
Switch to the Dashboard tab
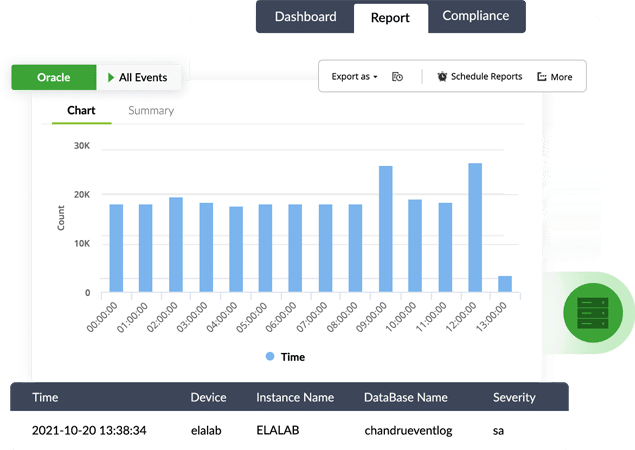305,17
